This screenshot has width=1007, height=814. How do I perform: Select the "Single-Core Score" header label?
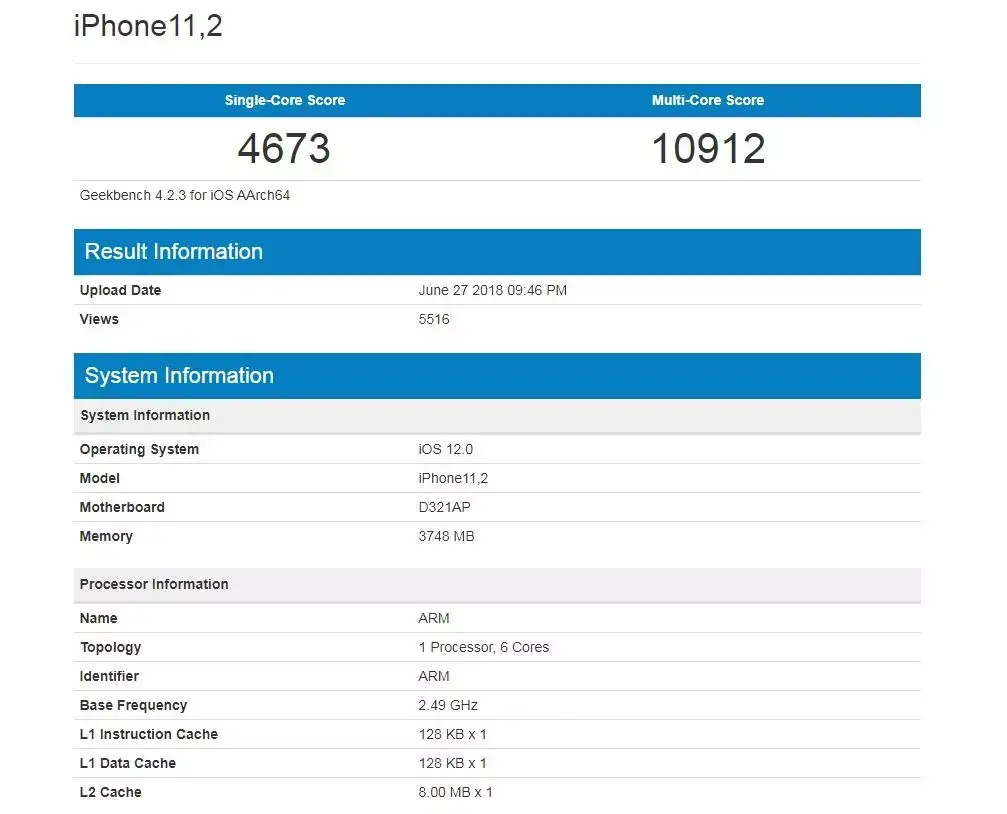[285, 100]
